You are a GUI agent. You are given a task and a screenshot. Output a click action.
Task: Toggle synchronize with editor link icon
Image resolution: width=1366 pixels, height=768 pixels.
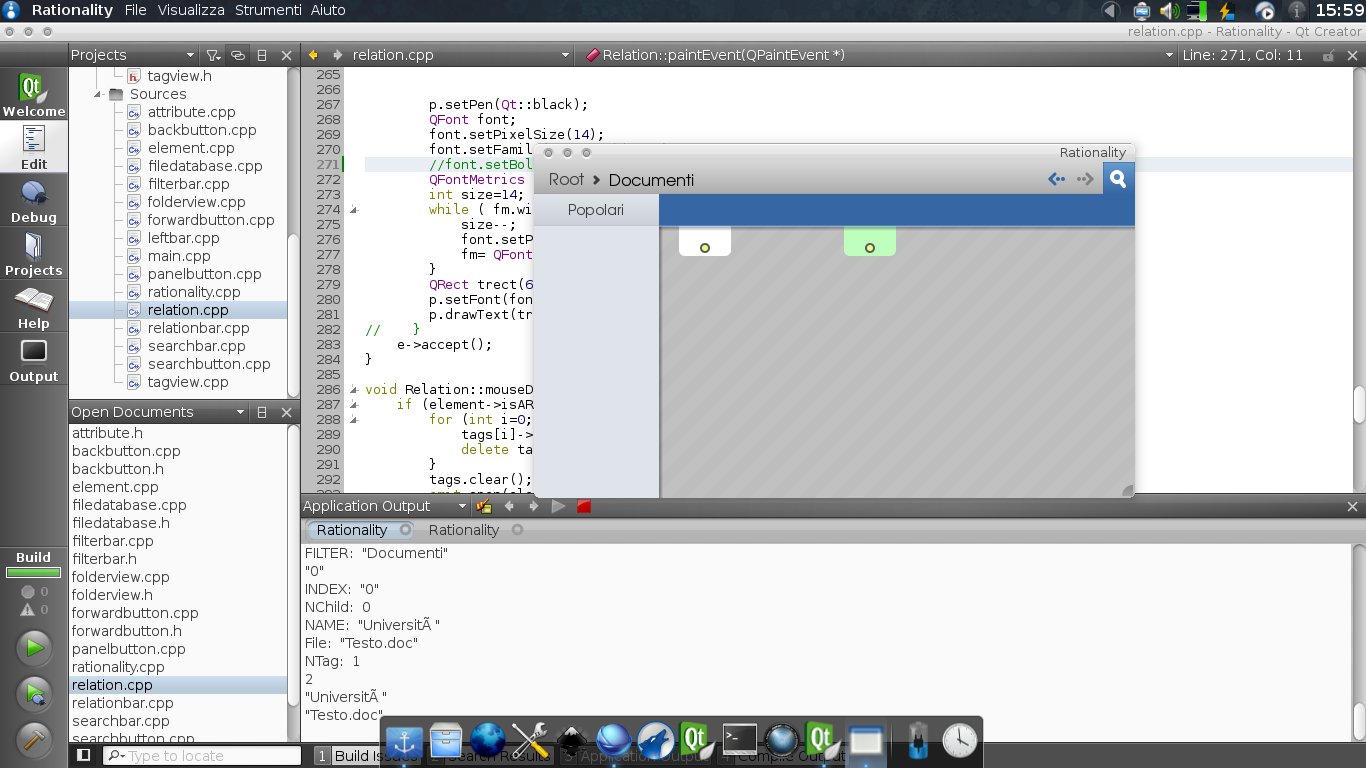click(238, 55)
